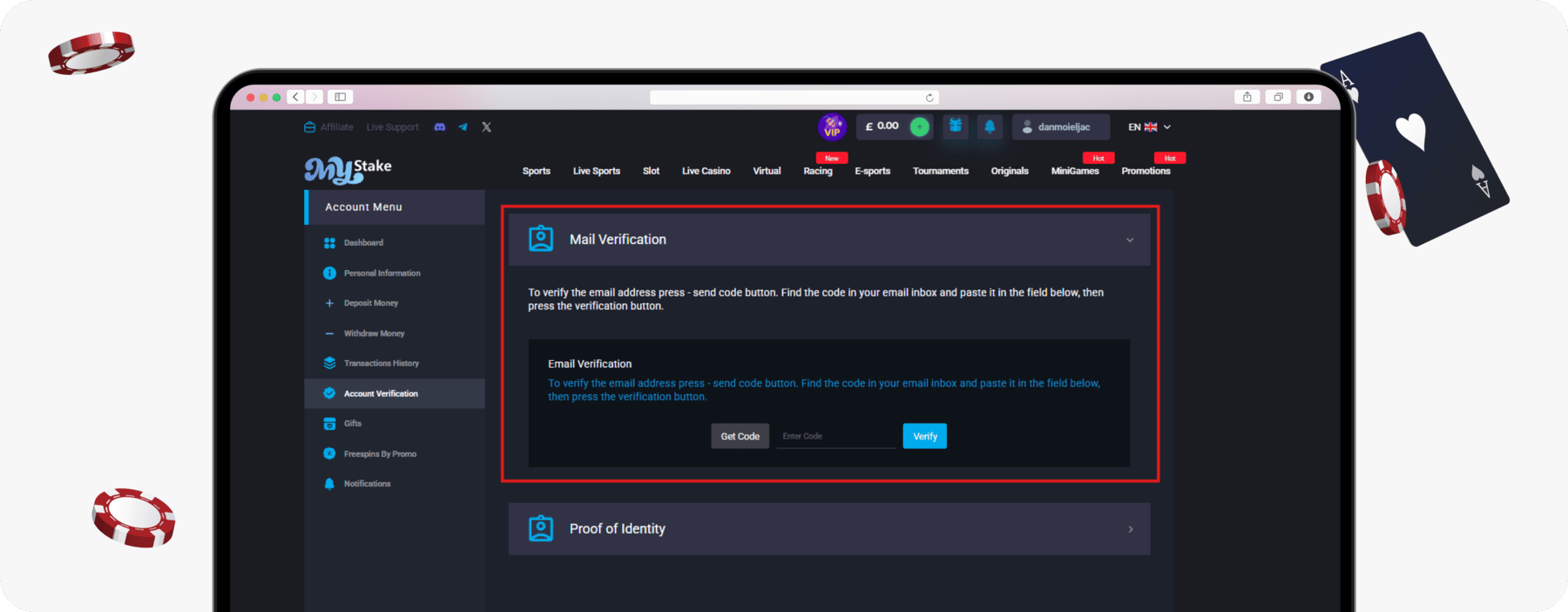Open the E-sports menu
Viewport: 1568px width, 612px height.
tap(873, 171)
